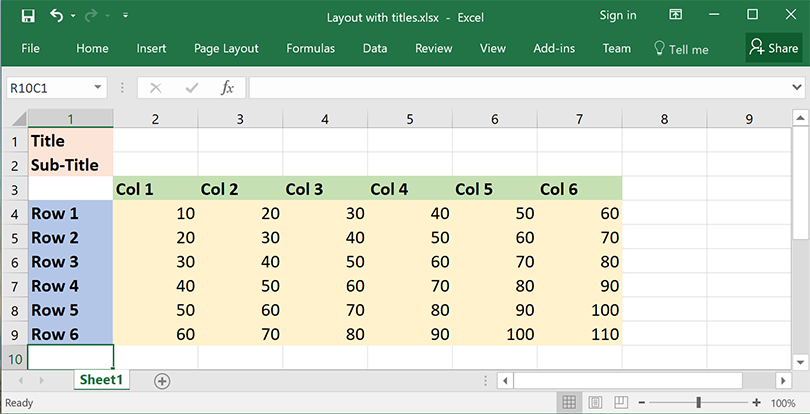Click the vertical scrollbar thumb
Screen dimensions: 810x414
tap(800, 183)
